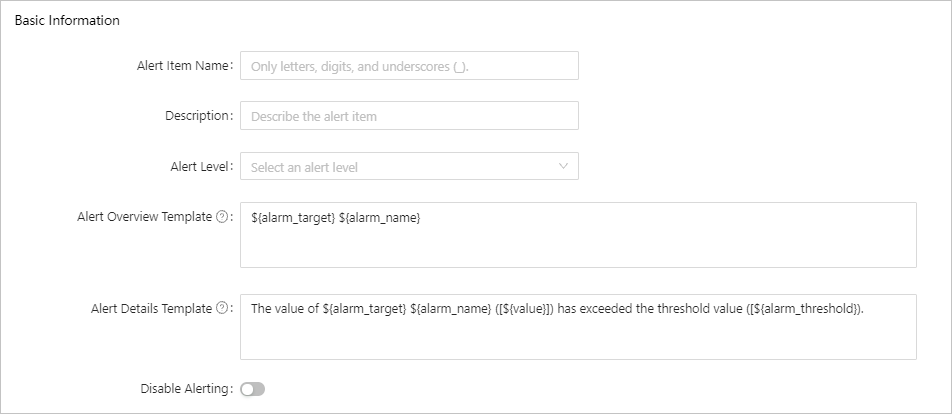The height and width of the screenshot is (414, 952).
Task: Click ${alarm_name} in the overview template
Action: pos(380,218)
